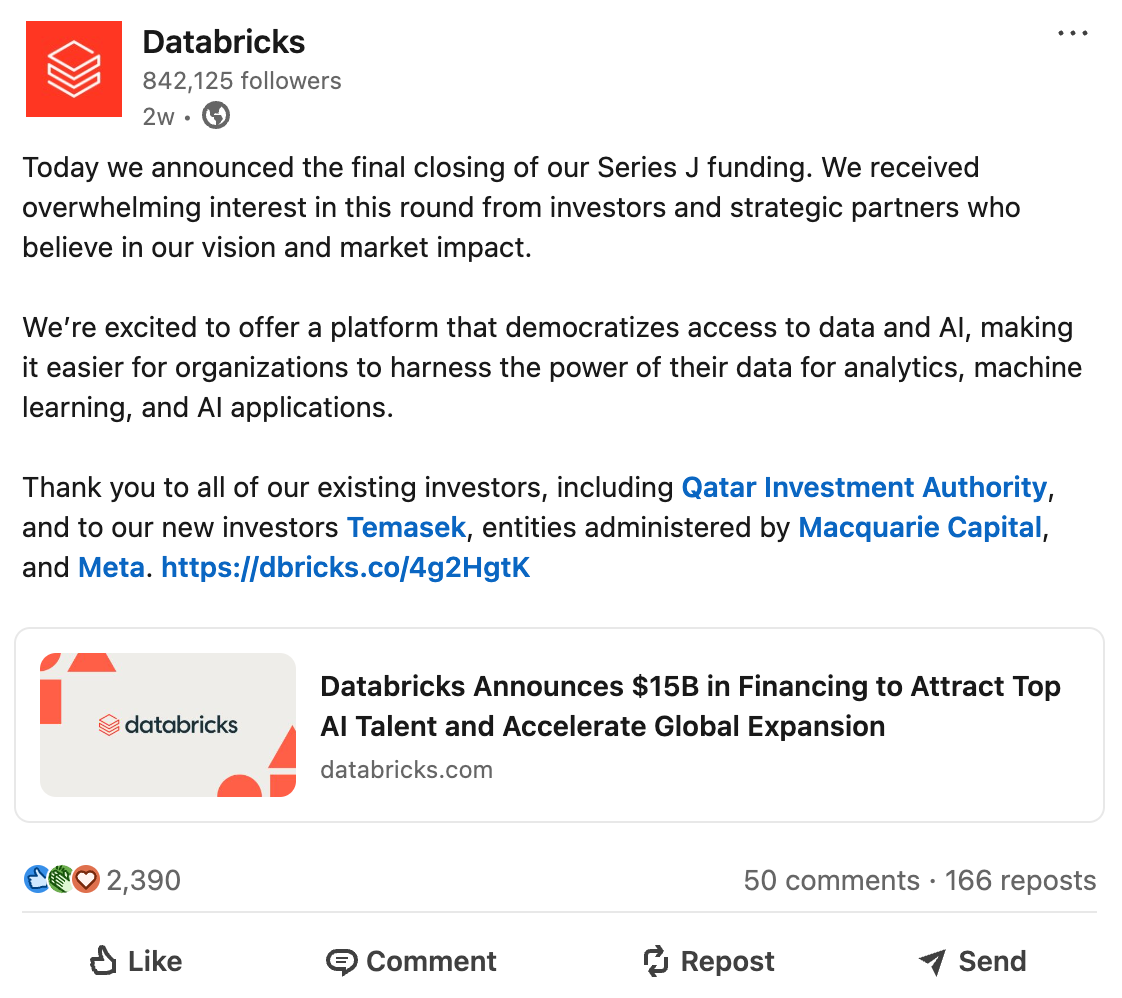
Task: Open the Databricks company logo avatar
Action: click(x=73, y=69)
